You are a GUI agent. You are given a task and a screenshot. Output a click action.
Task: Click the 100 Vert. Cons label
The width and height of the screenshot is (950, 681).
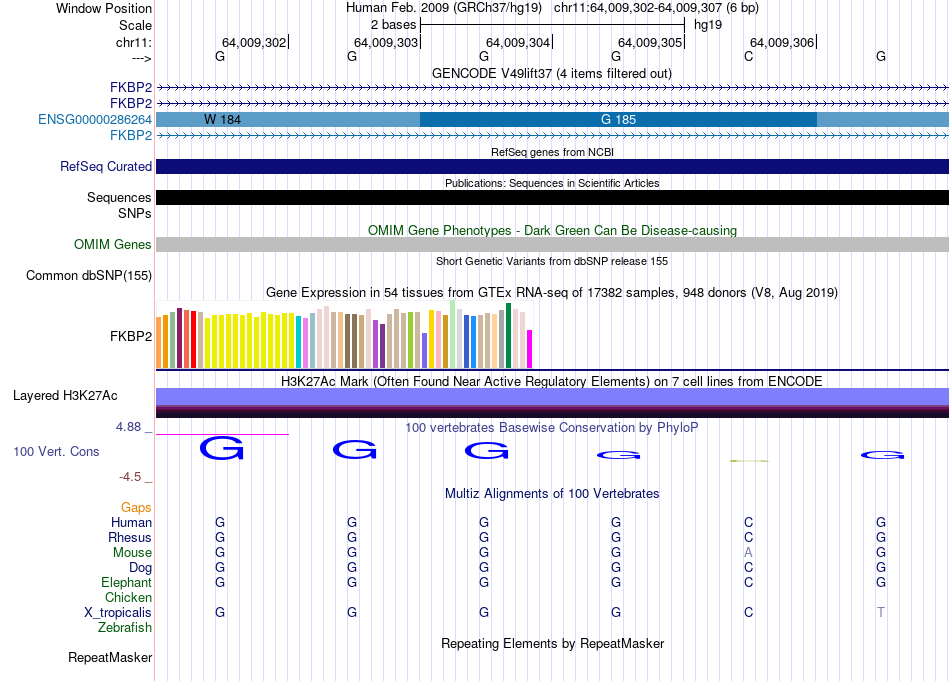(x=56, y=451)
